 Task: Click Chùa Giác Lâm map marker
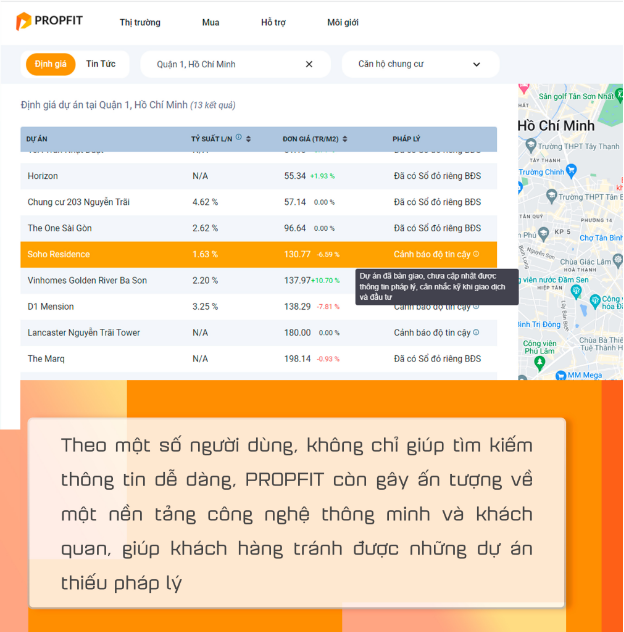coord(617,260)
